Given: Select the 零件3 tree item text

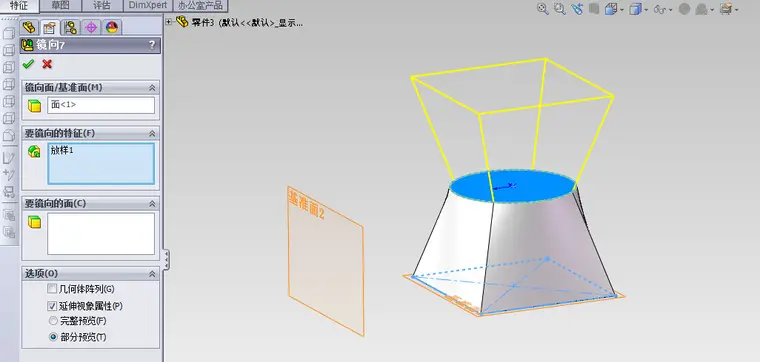Looking at the screenshot, I should [247, 23].
